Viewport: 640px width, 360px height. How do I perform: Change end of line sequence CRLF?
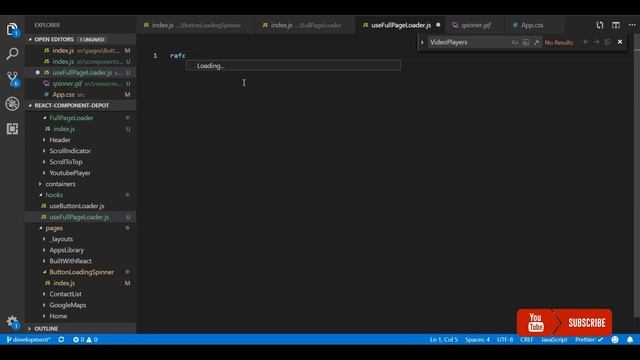tap(527, 340)
